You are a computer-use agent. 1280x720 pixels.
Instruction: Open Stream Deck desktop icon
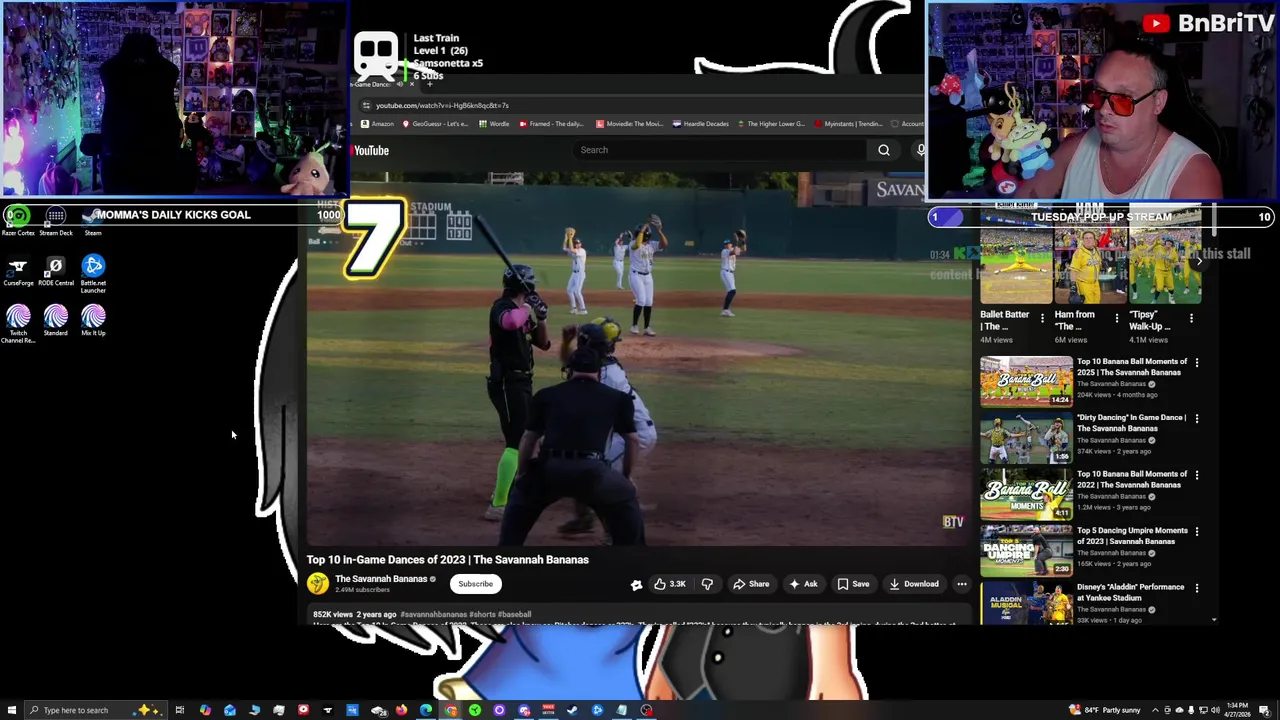point(56,221)
